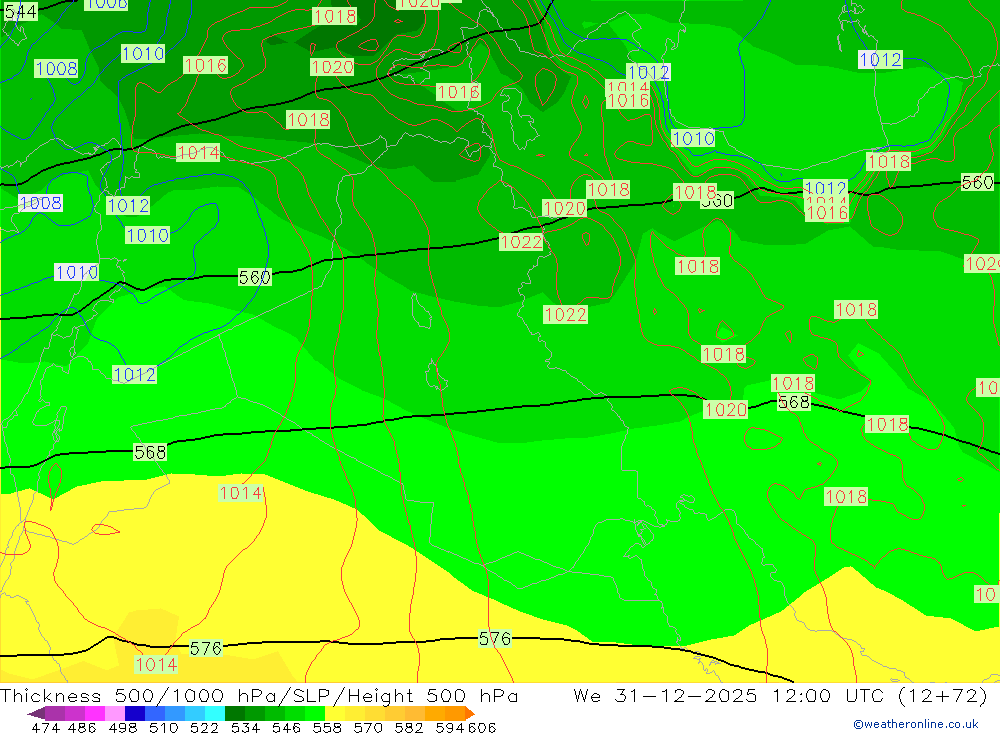This screenshot has width=1000, height=733.
Task: Select the 1022 label above 560 line
Action: (521, 242)
